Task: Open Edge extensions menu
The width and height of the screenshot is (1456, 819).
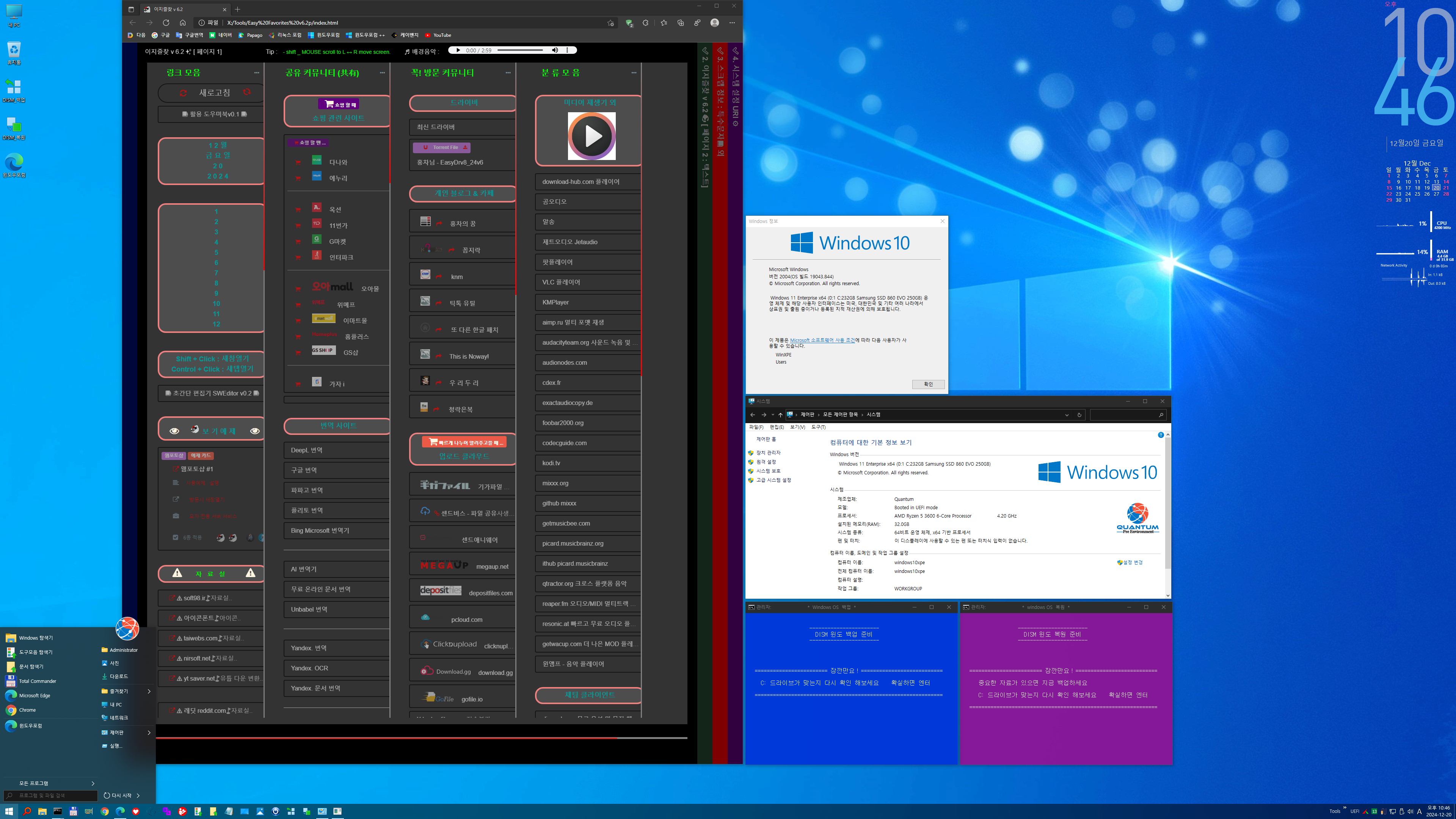Action: (645, 23)
